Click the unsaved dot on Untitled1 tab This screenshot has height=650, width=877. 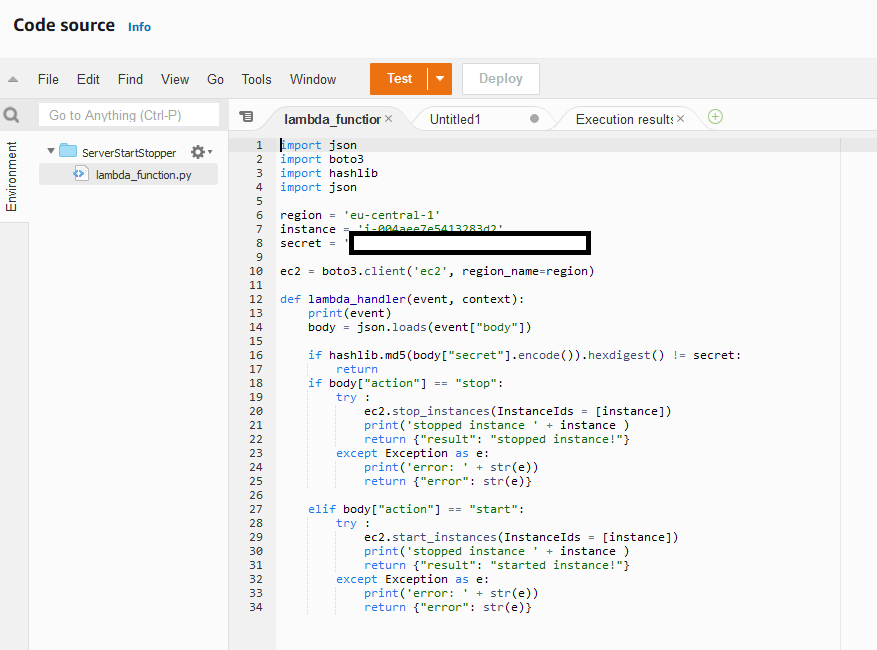[534, 119]
